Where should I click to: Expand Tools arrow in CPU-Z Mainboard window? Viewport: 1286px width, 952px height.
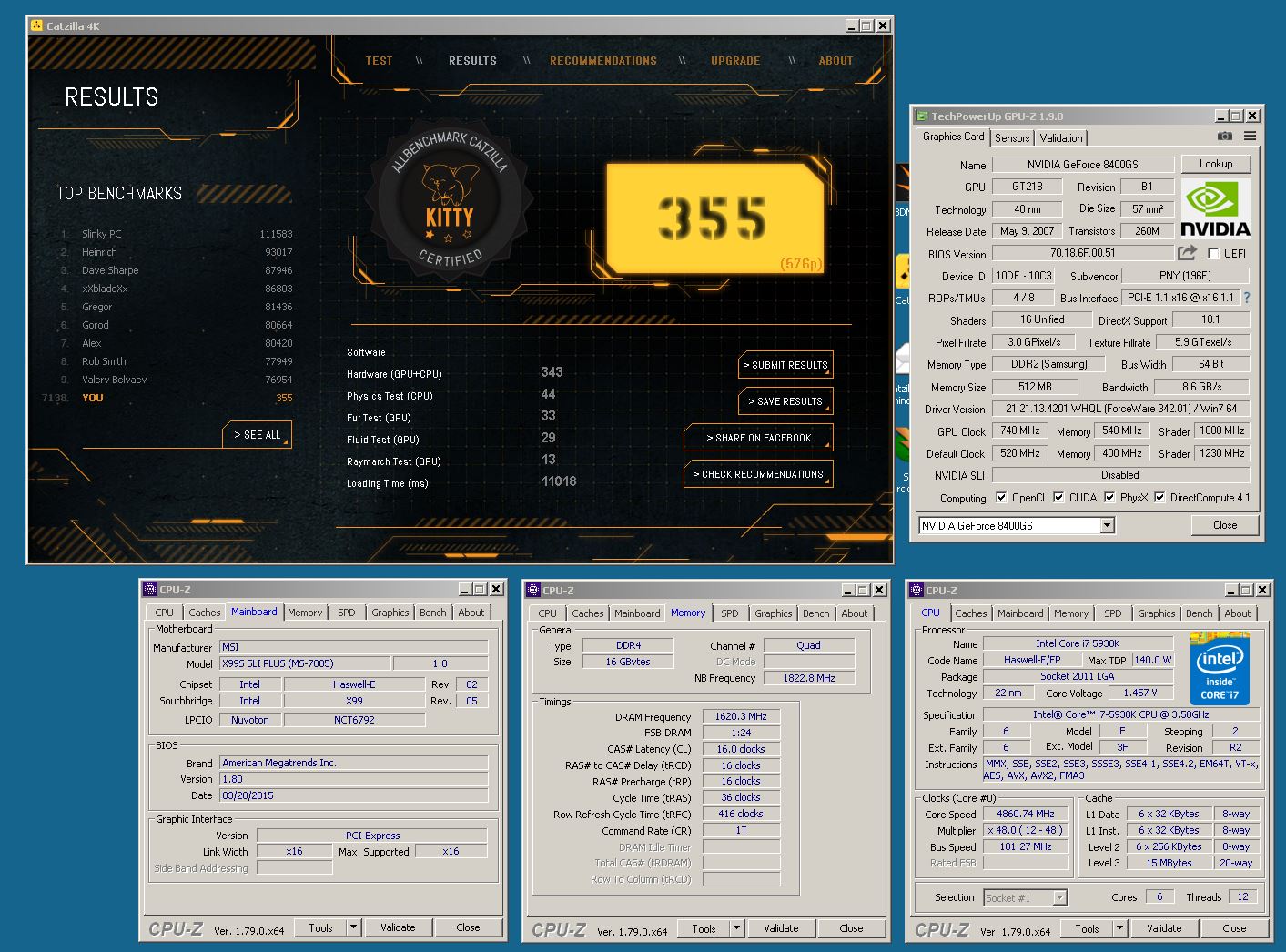(354, 927)
